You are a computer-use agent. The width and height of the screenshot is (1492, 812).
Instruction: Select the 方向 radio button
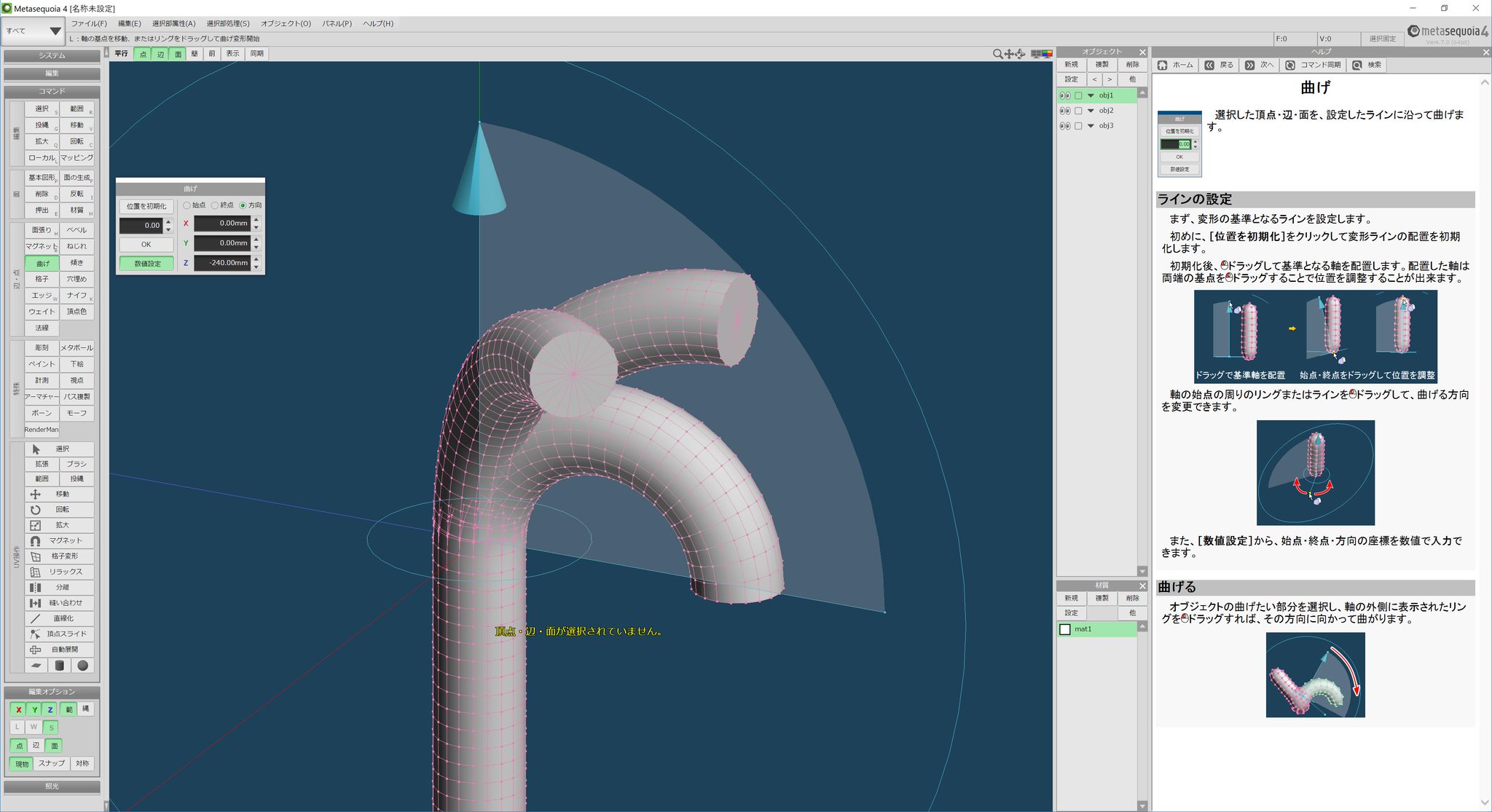point(243,205)
